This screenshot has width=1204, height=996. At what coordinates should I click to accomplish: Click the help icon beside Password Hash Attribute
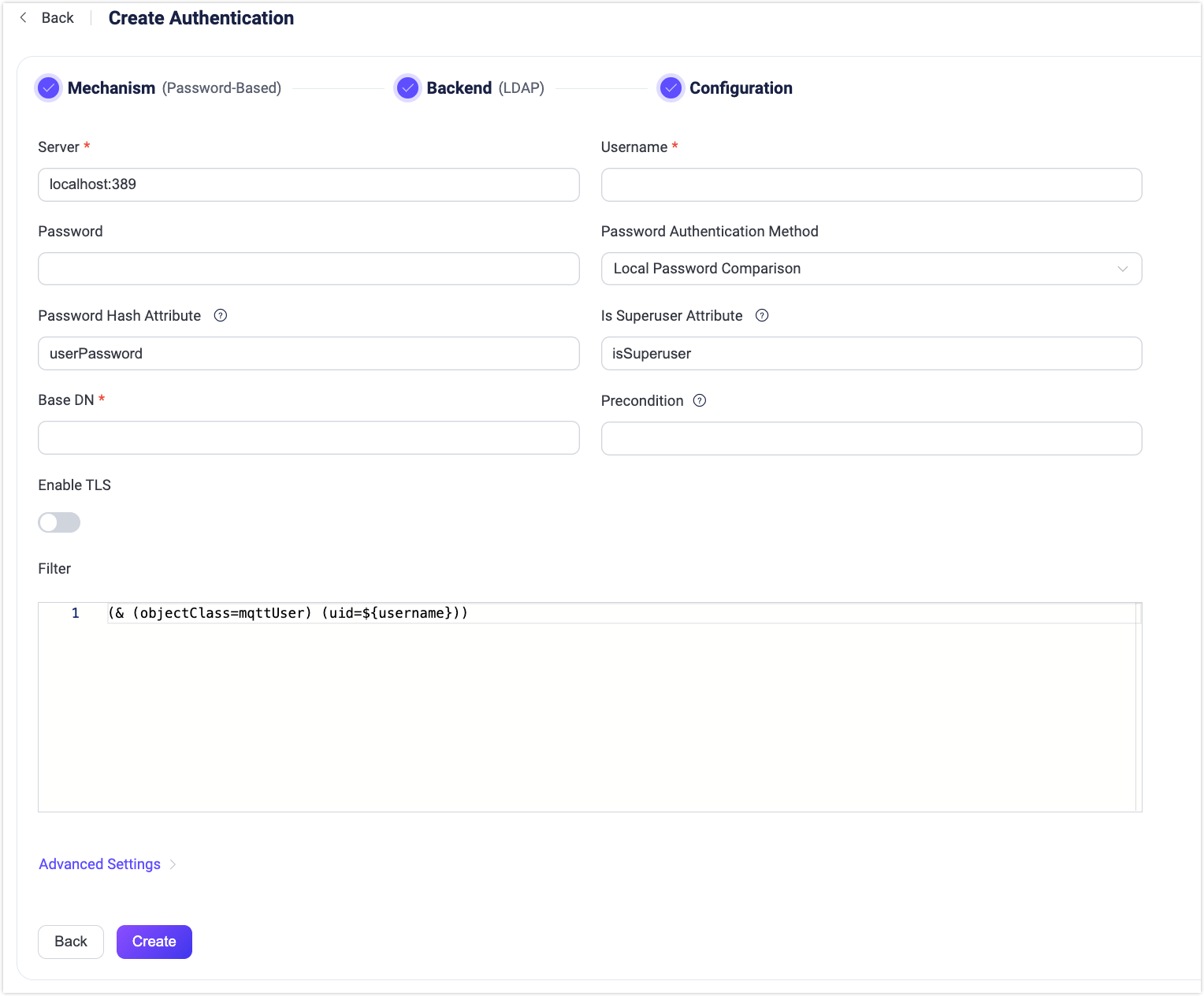pos(221,315)
